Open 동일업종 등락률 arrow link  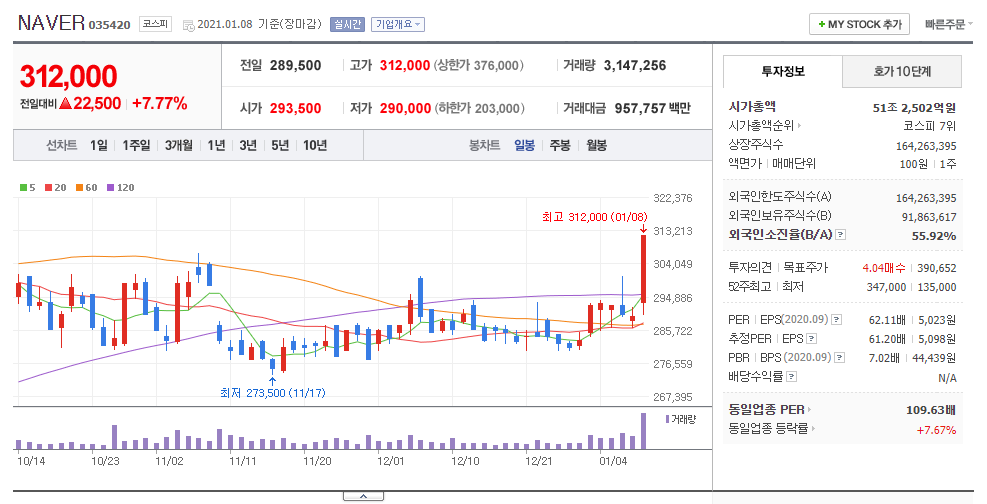813,429
